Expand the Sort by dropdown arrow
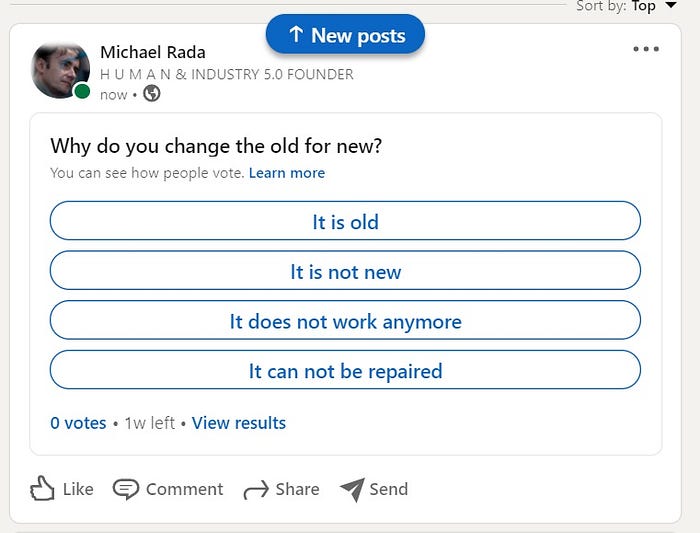This screenshot has width=700, height=533. [671, 6]
